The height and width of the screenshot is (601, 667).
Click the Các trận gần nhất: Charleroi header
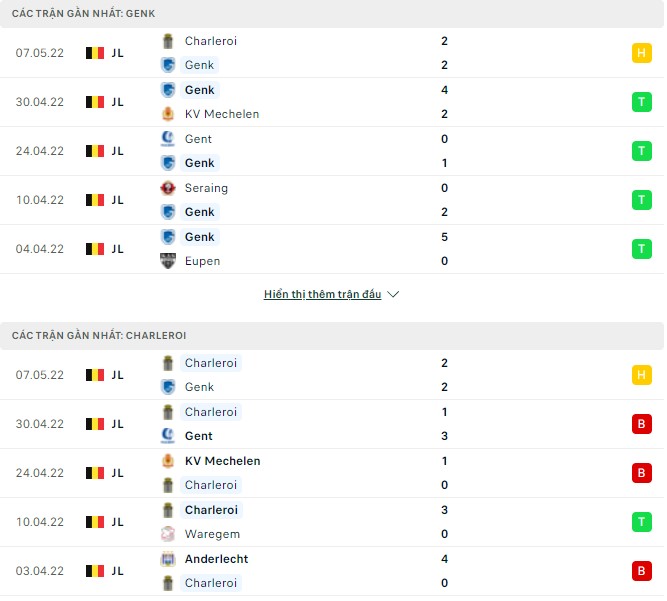[99, 336]
